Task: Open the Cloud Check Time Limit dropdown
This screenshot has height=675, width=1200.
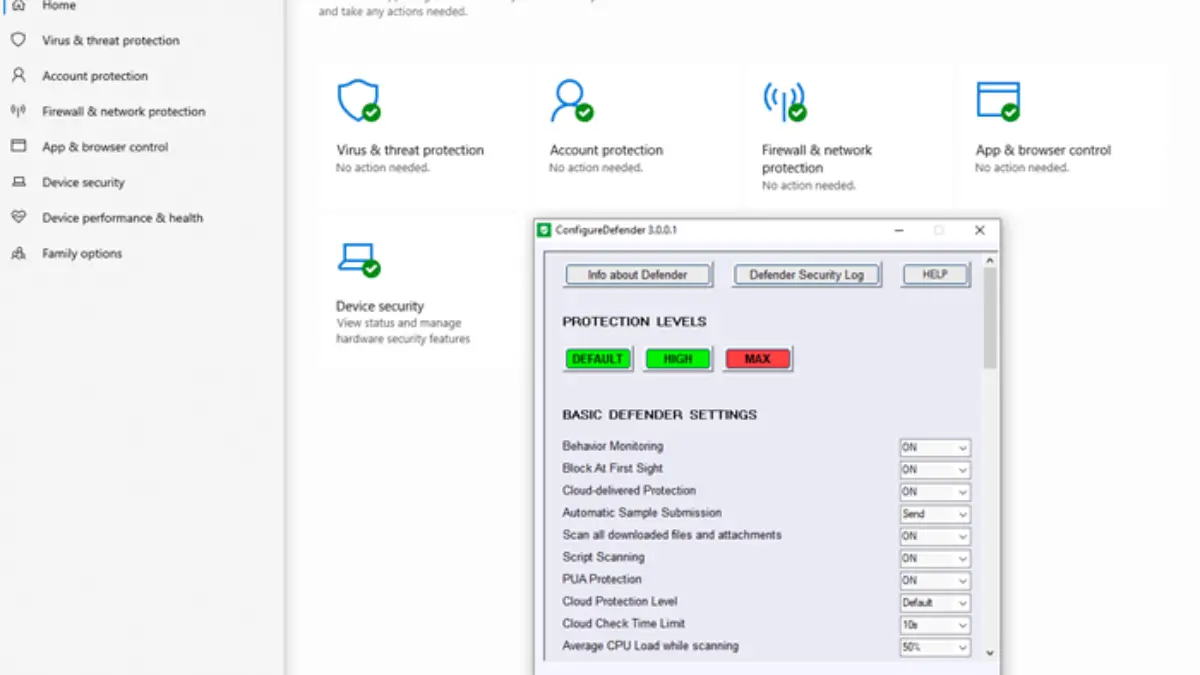Action: (x=935, y=625)
